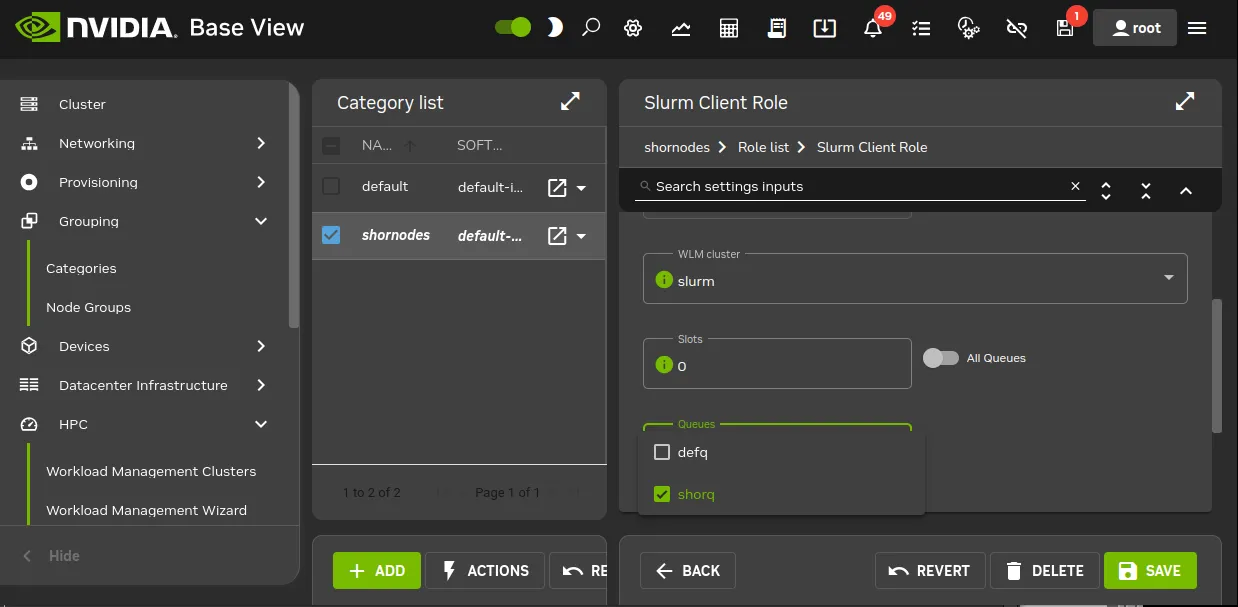Open the settings gear icon in header

(x=632, y=28)
